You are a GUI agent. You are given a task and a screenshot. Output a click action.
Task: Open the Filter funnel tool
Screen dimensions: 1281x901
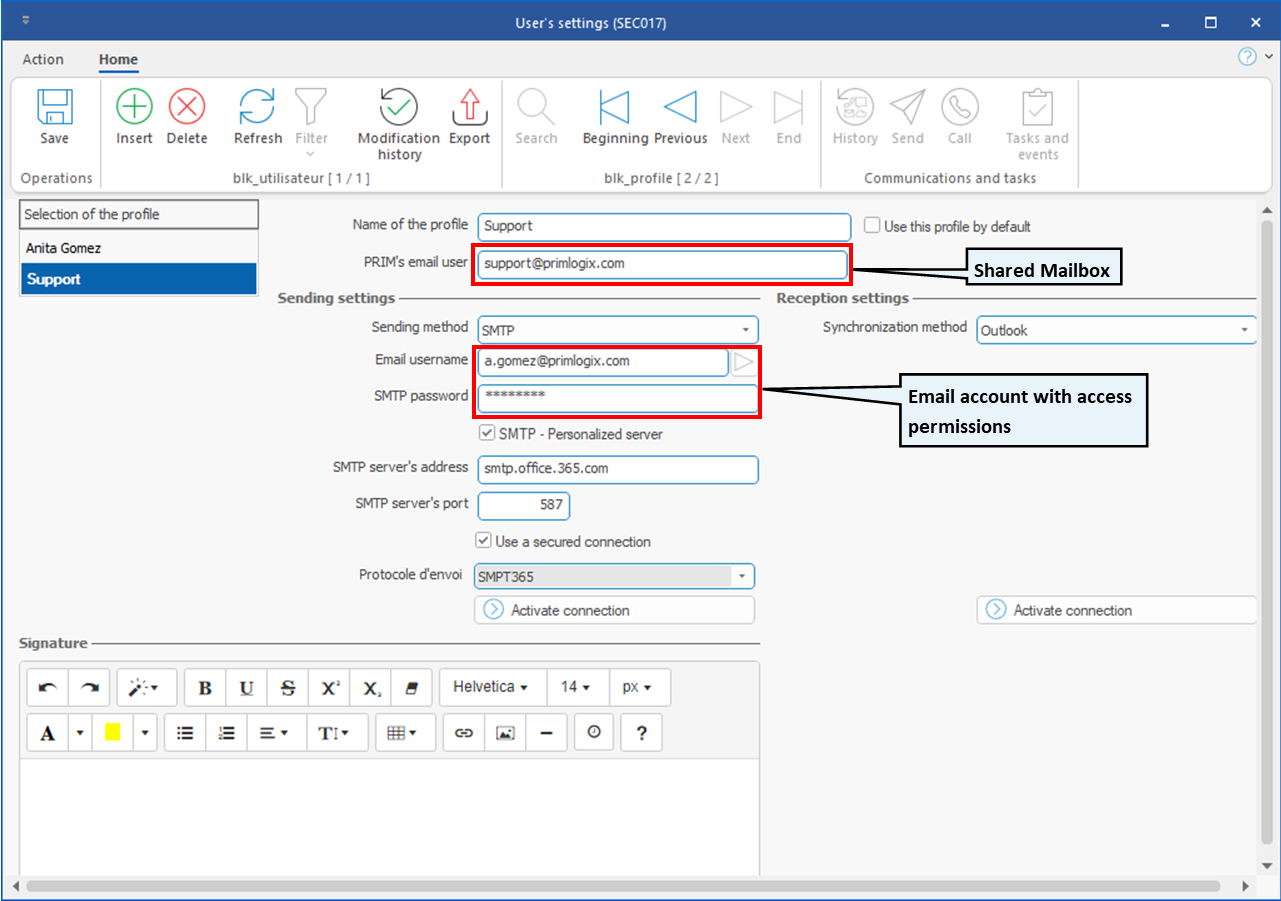click(x=311, y=107)
